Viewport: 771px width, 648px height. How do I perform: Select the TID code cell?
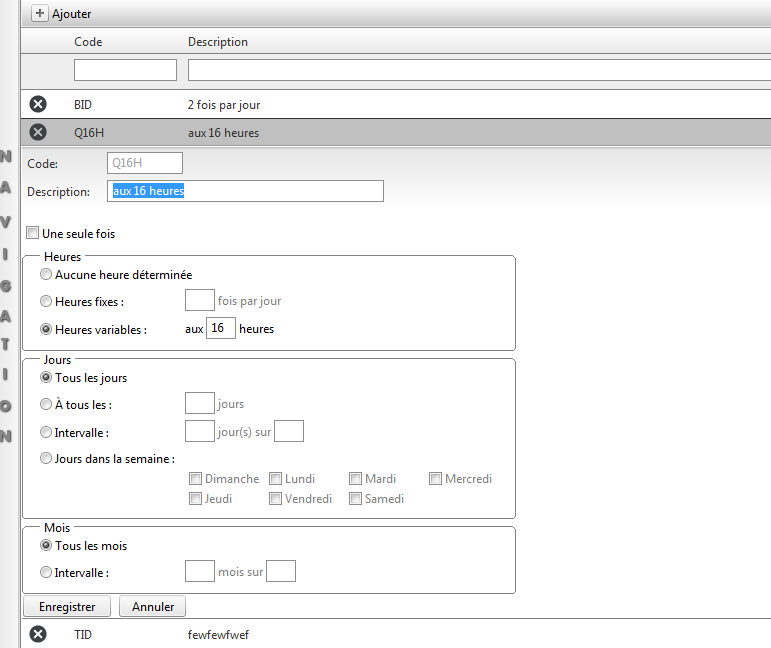[83, 635]
